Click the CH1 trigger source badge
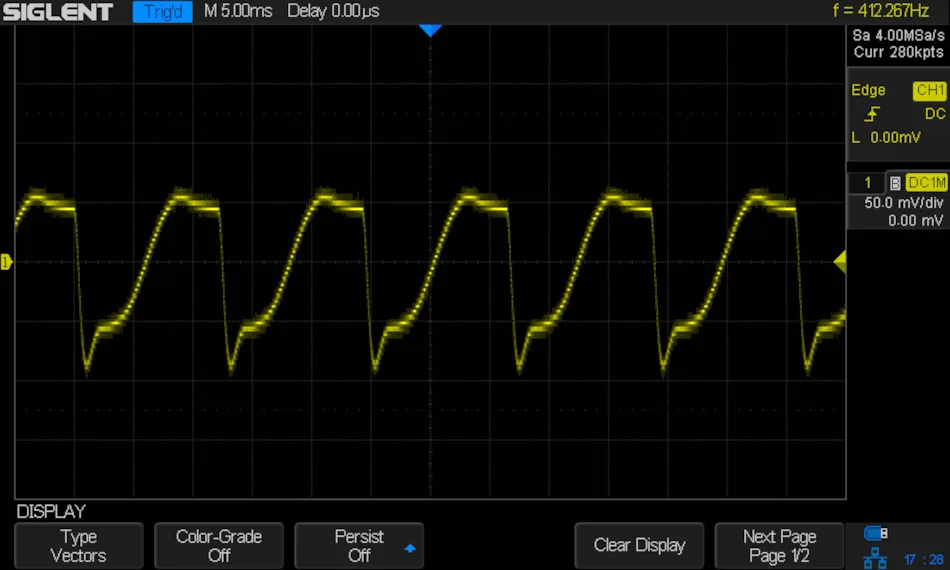The width and height of the screenshot is (950, 570). tap(929, 90)
